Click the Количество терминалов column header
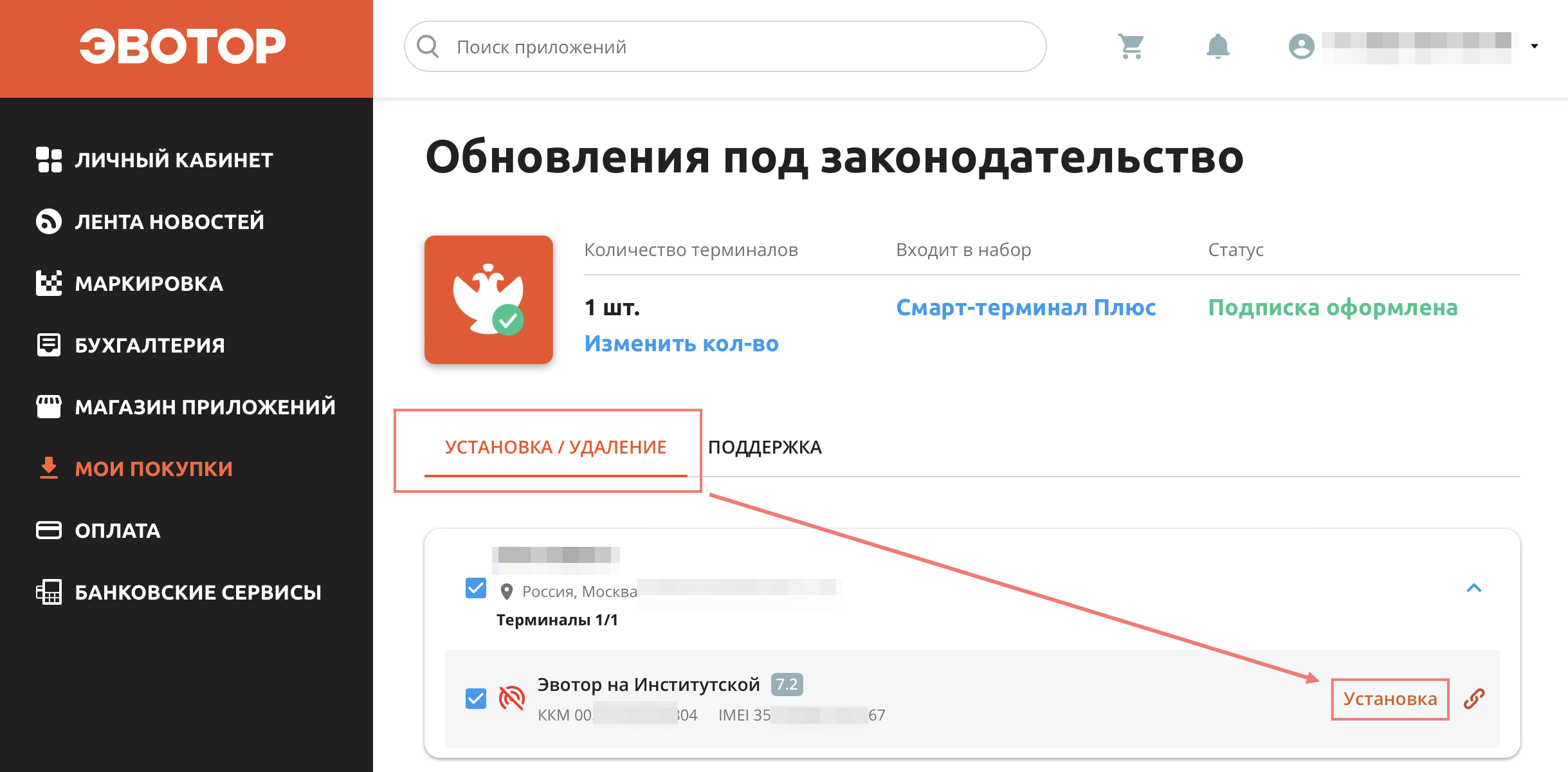1568x772 pixels. [691, 250]
